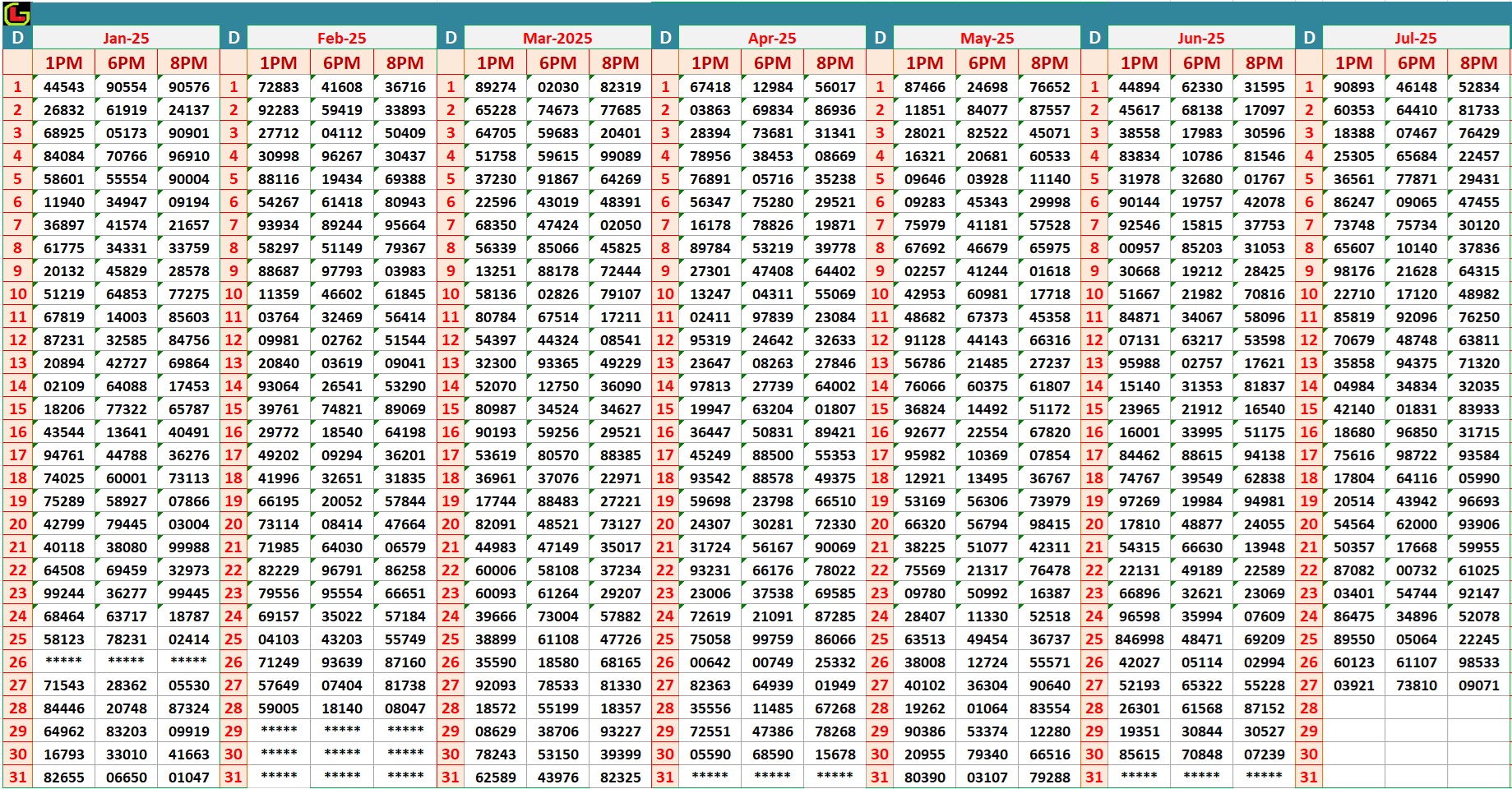Select cell with value 44543
This screenshot has width=1512, height=789.
pyautogui.click(x=64, y=87)
